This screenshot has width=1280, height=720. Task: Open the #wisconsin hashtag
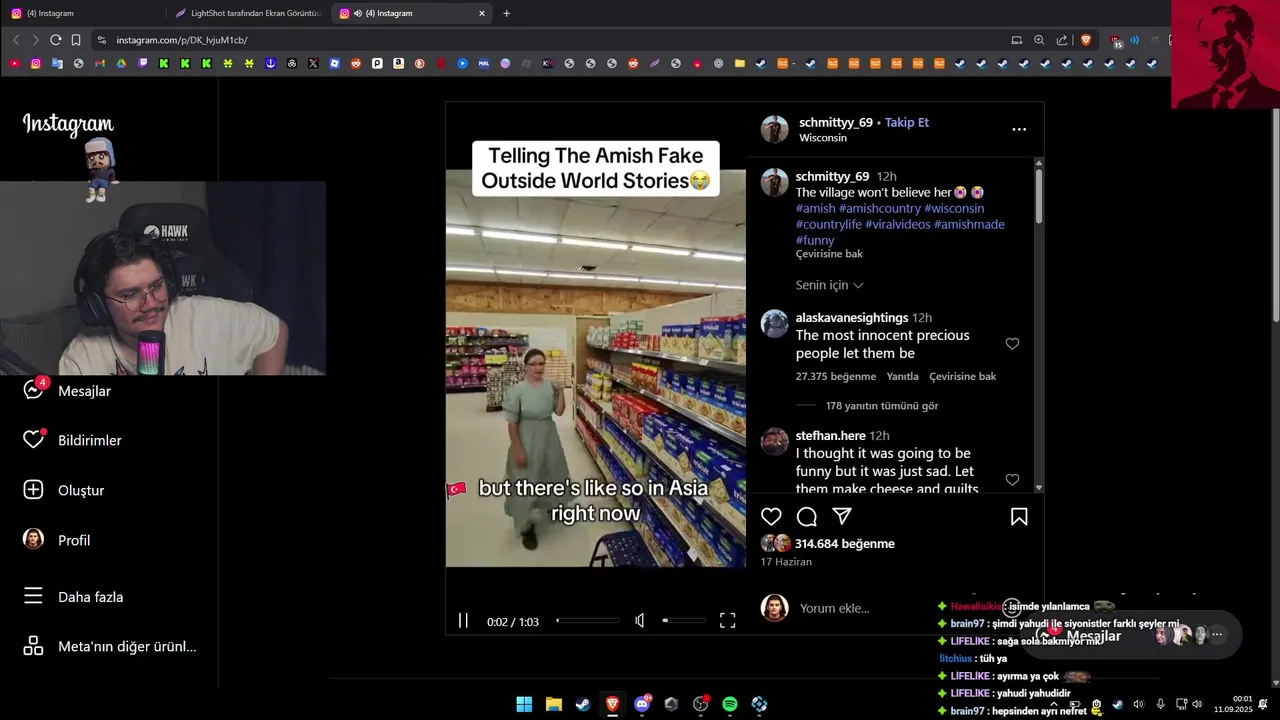coord(954,208)
